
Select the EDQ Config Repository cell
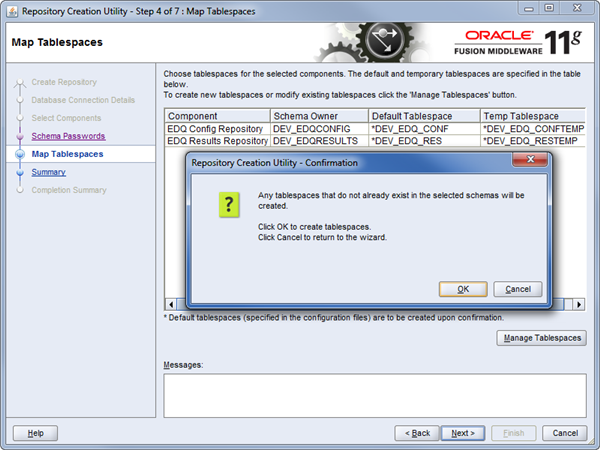pos(217,129)
